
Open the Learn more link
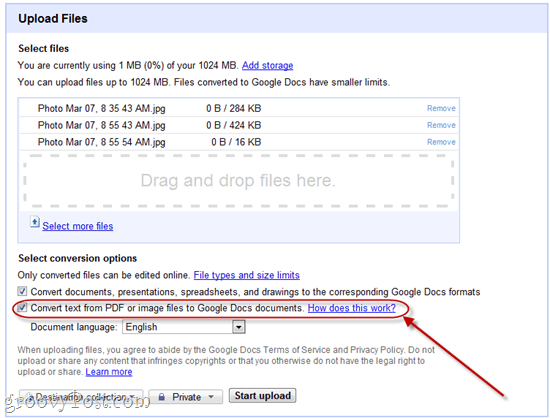(109, 372)
